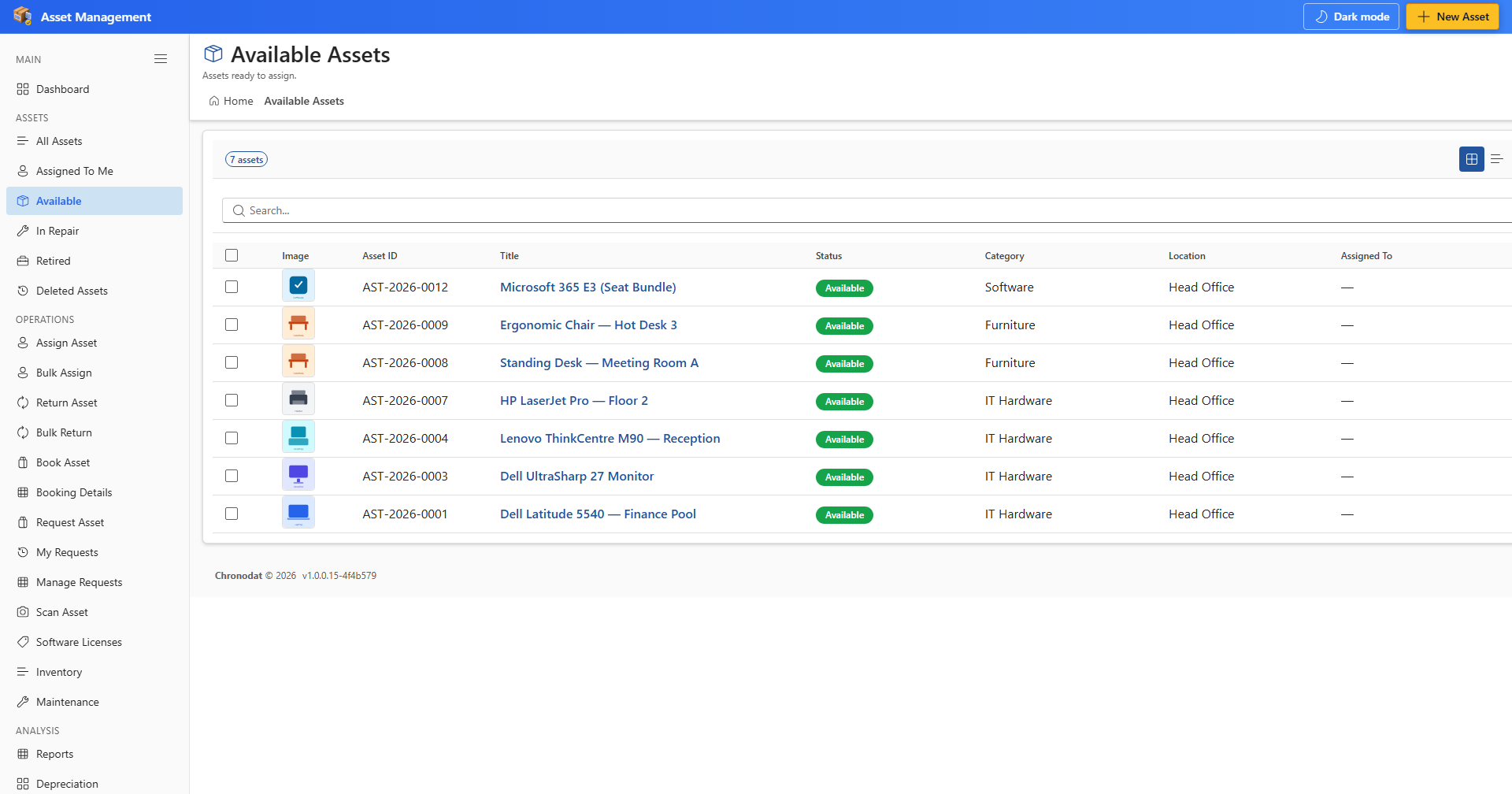Open Dell Latitude 5540 — Finance Pool link
This screenshot has width=1512, height=794.
(598, 514)
